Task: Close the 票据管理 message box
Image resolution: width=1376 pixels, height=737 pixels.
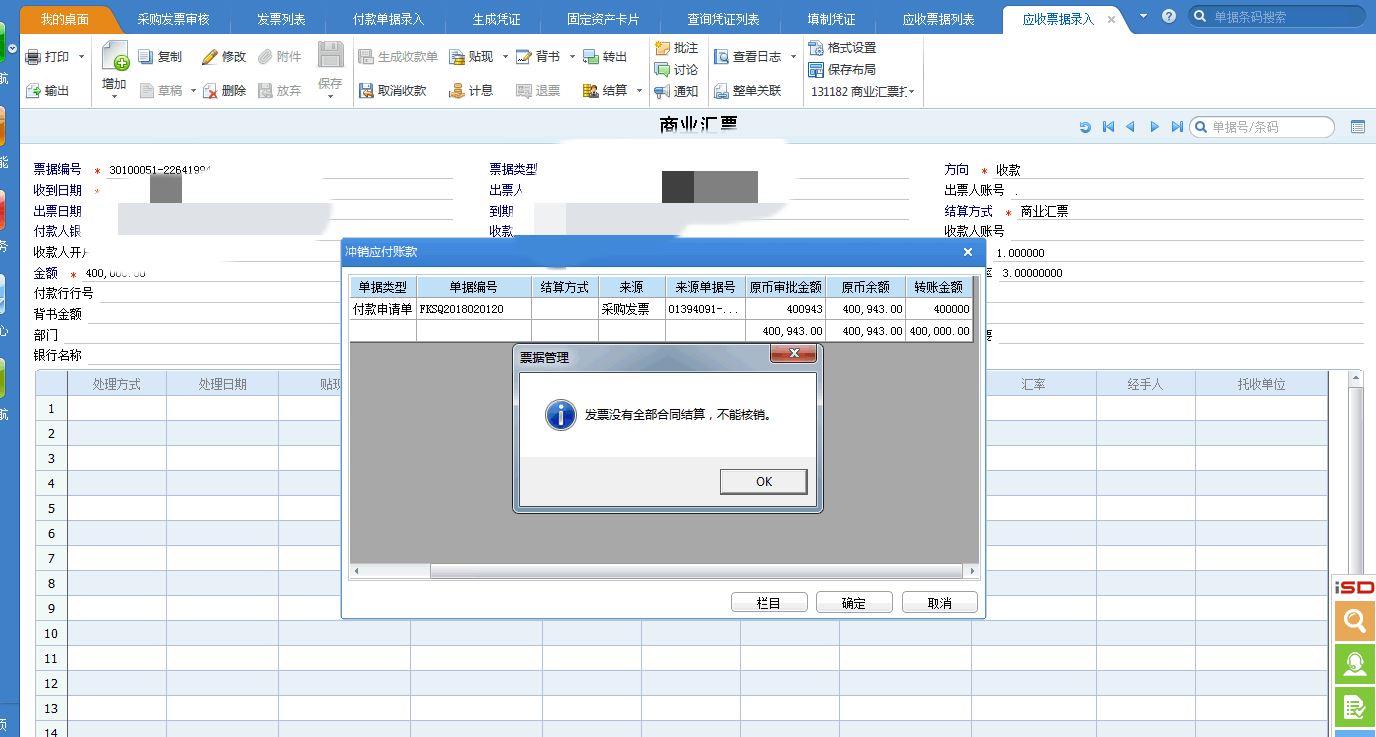Action: click(794, 354)
